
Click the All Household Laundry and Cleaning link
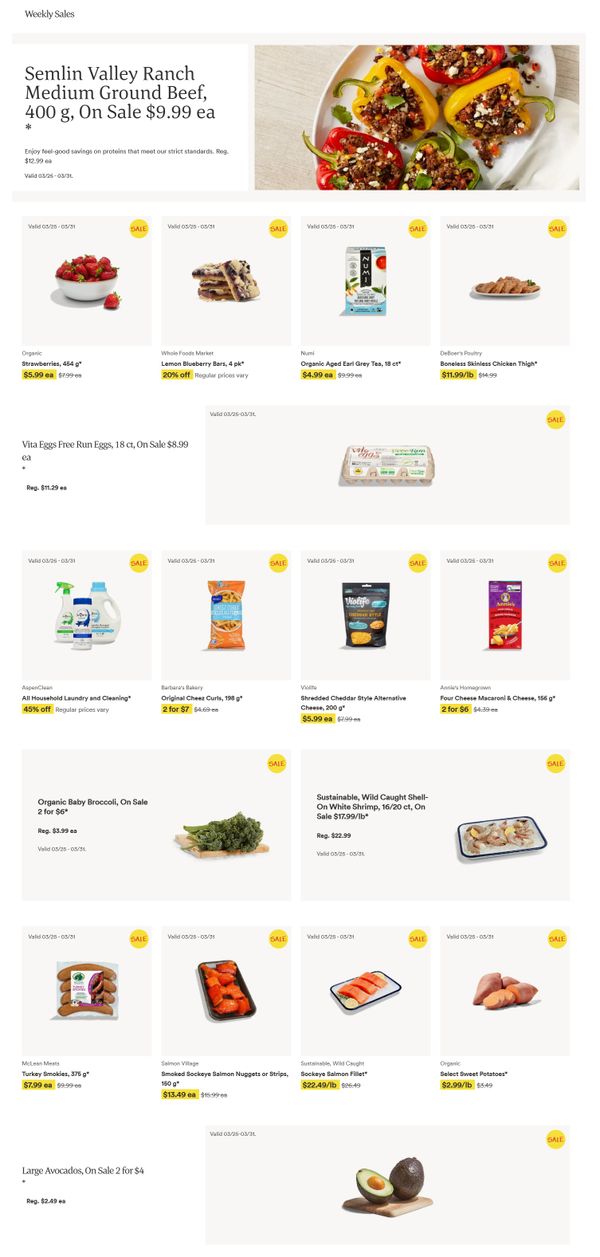[x=76, y=698]
